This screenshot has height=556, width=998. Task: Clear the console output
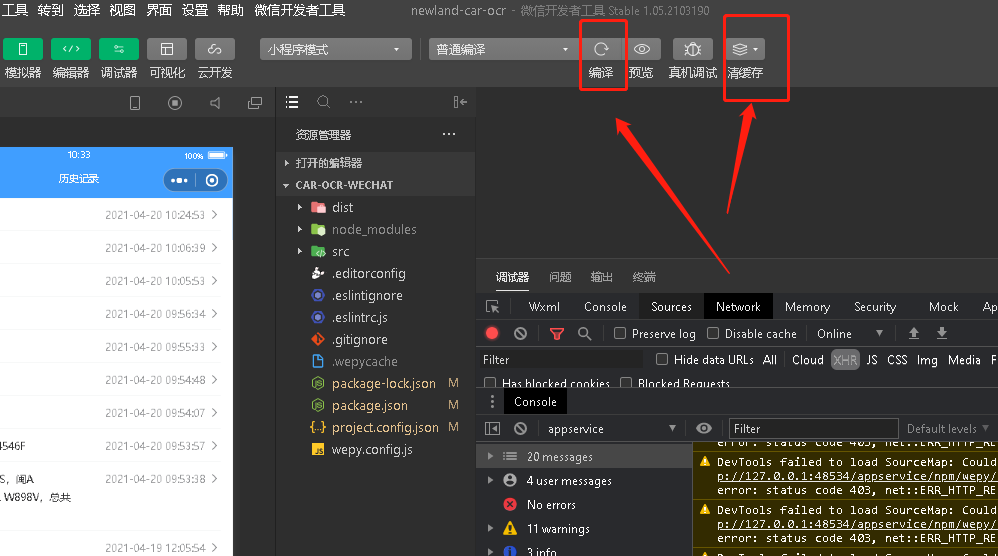521,429
